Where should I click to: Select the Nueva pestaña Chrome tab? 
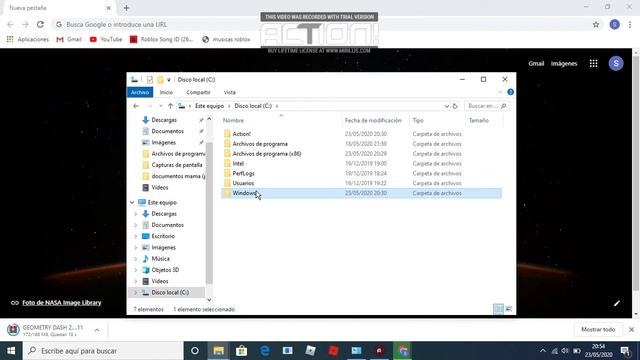(57, 8)
